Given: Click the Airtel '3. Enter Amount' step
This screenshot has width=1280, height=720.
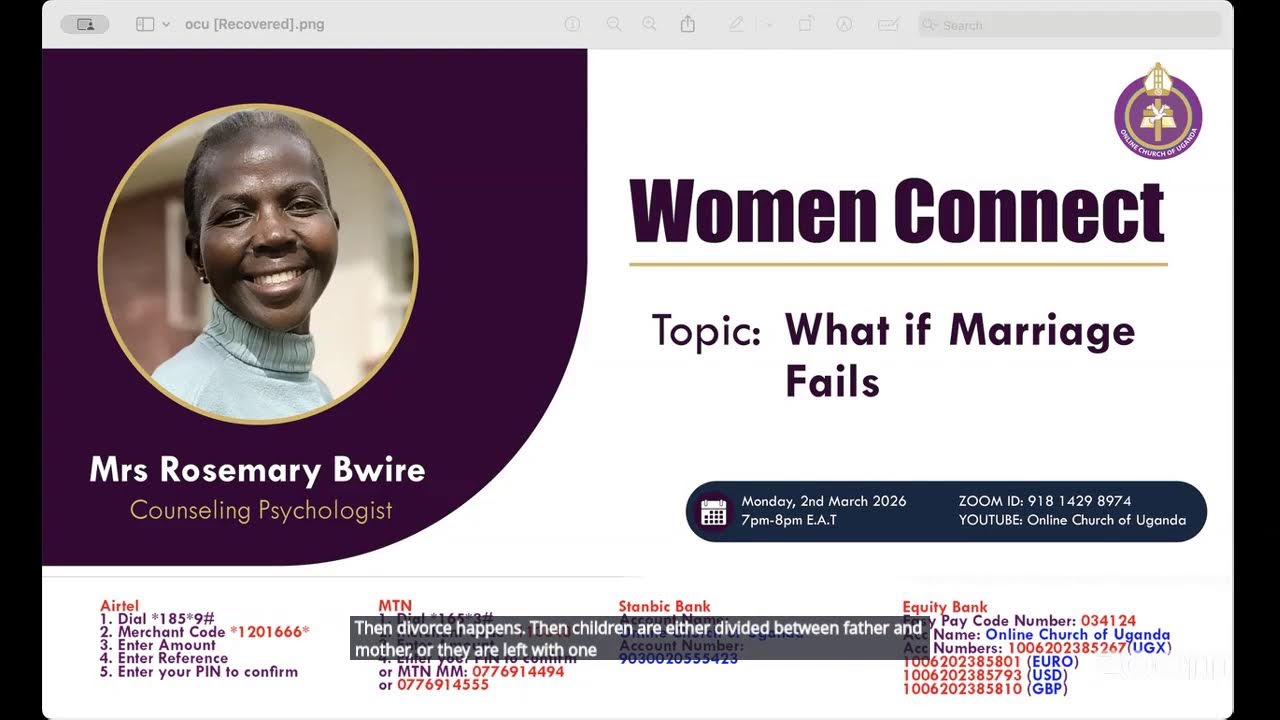Looking at the screenshot, I should point(158,645).
